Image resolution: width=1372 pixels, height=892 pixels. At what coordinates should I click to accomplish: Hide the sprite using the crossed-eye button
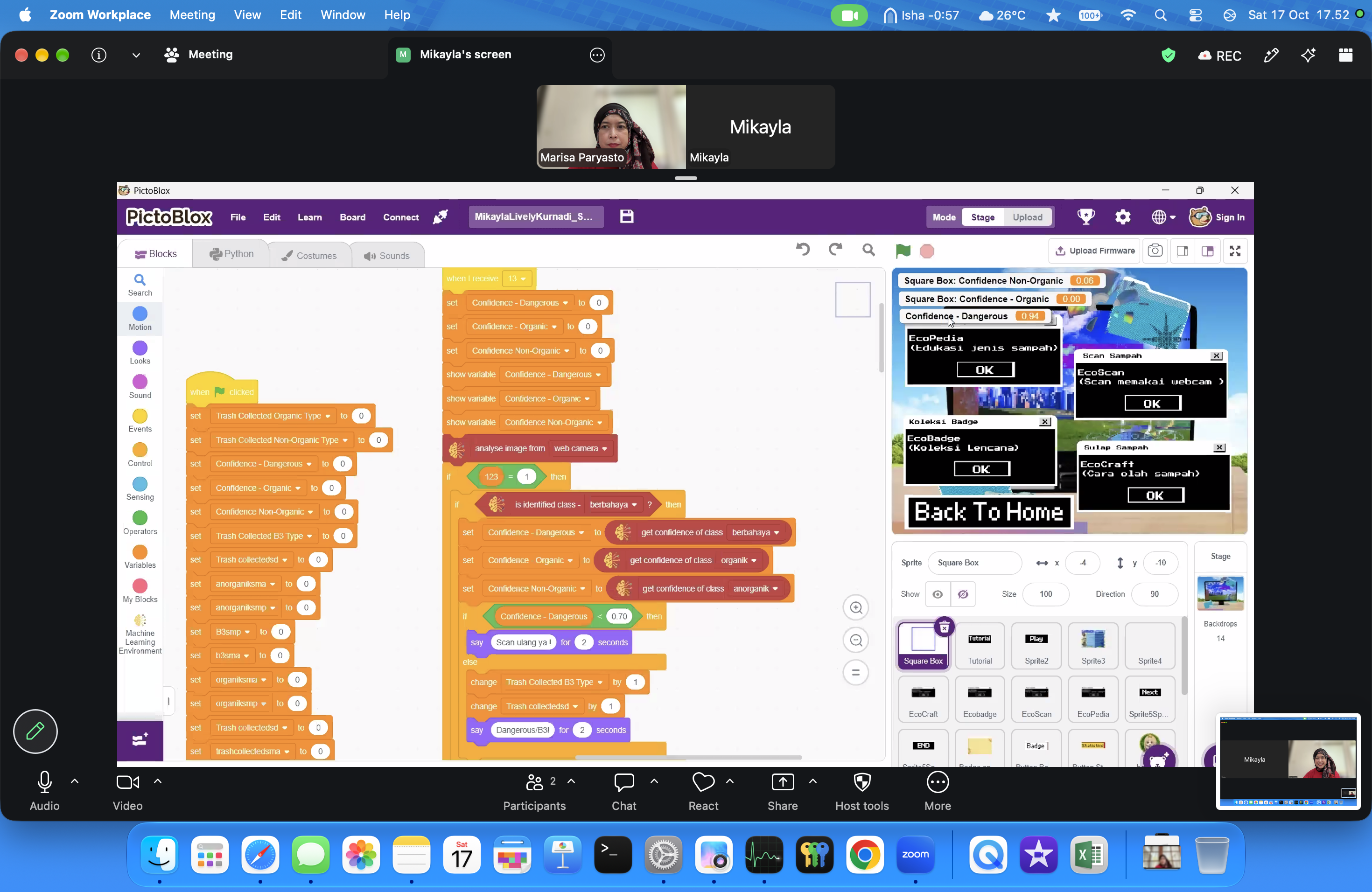(x=963, y=594)
